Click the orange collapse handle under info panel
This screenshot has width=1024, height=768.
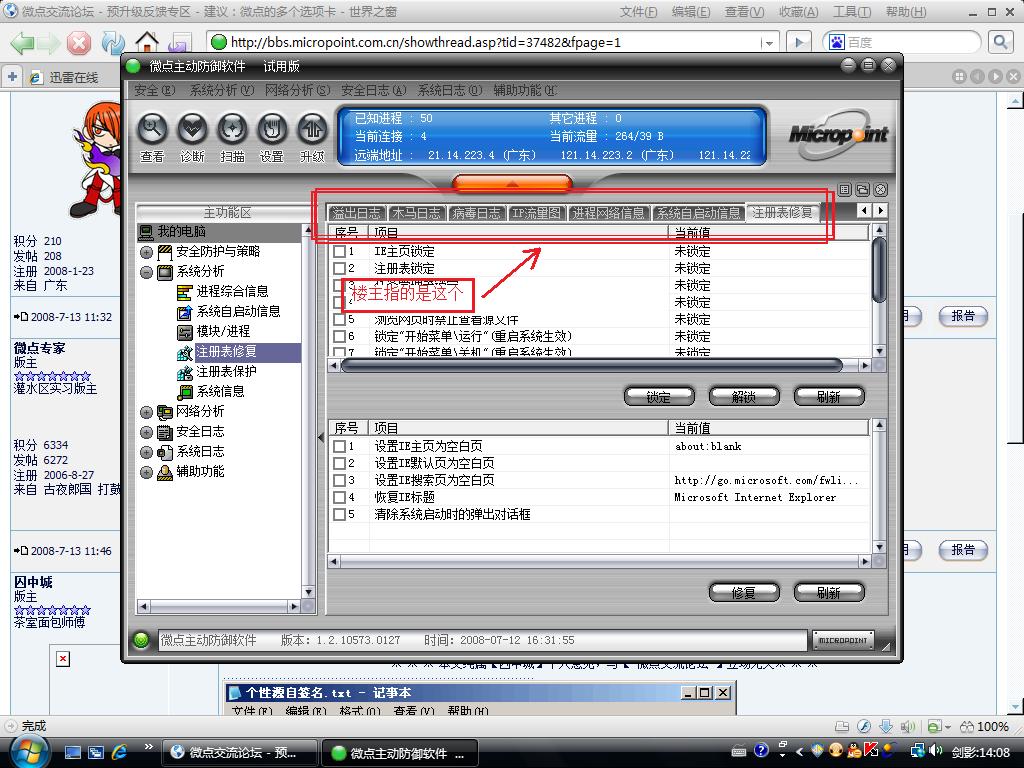511,184
